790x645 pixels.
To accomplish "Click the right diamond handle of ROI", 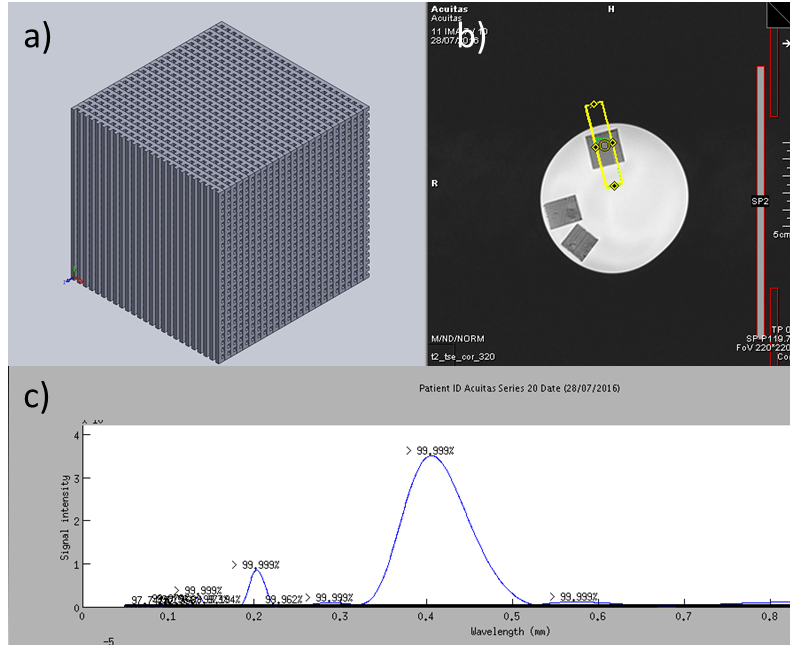I will click(613, 144).
